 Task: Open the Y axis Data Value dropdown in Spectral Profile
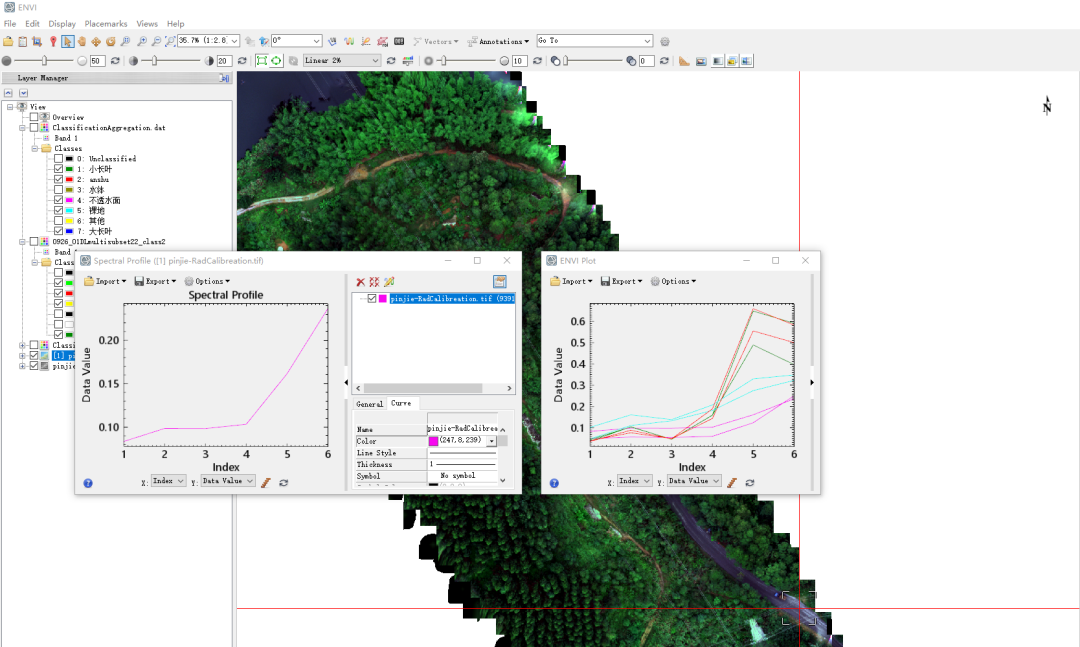228,481
